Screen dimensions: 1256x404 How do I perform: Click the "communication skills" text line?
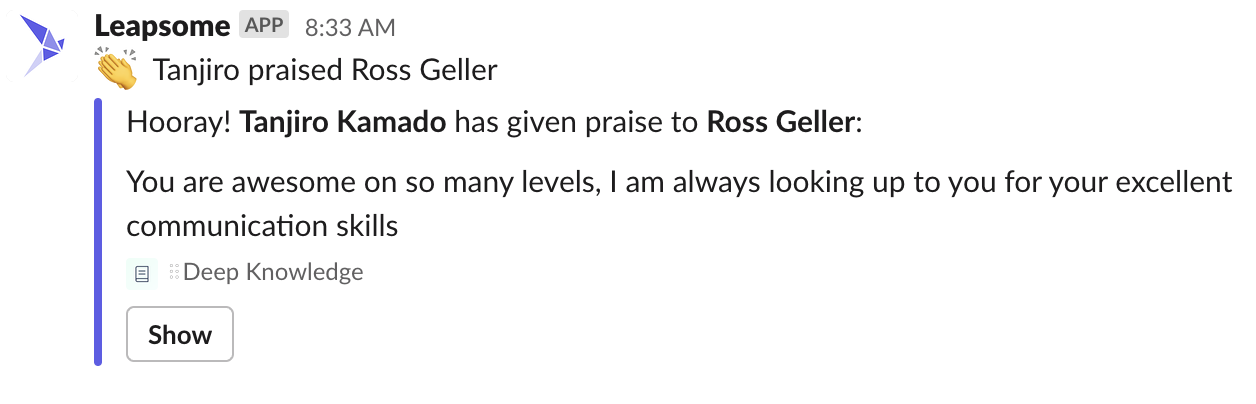coord(263,227)
